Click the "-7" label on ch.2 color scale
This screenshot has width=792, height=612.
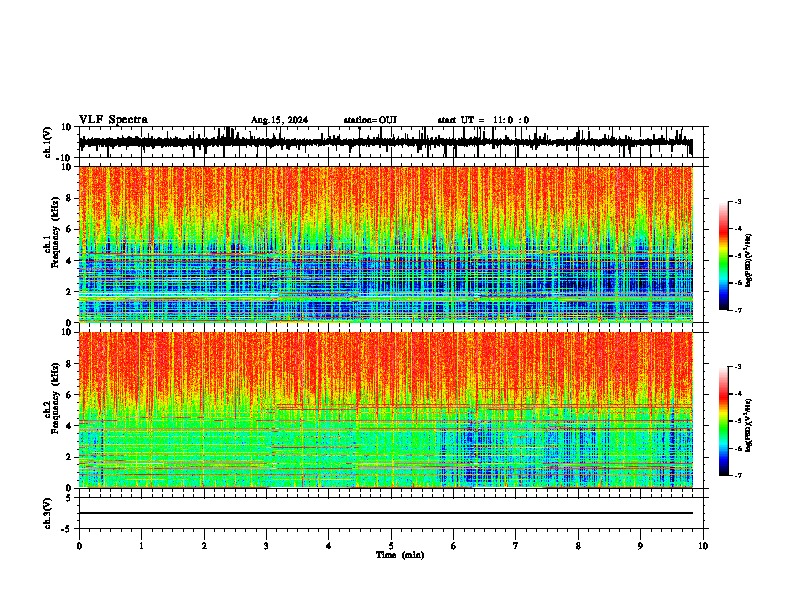coord(738,475)
